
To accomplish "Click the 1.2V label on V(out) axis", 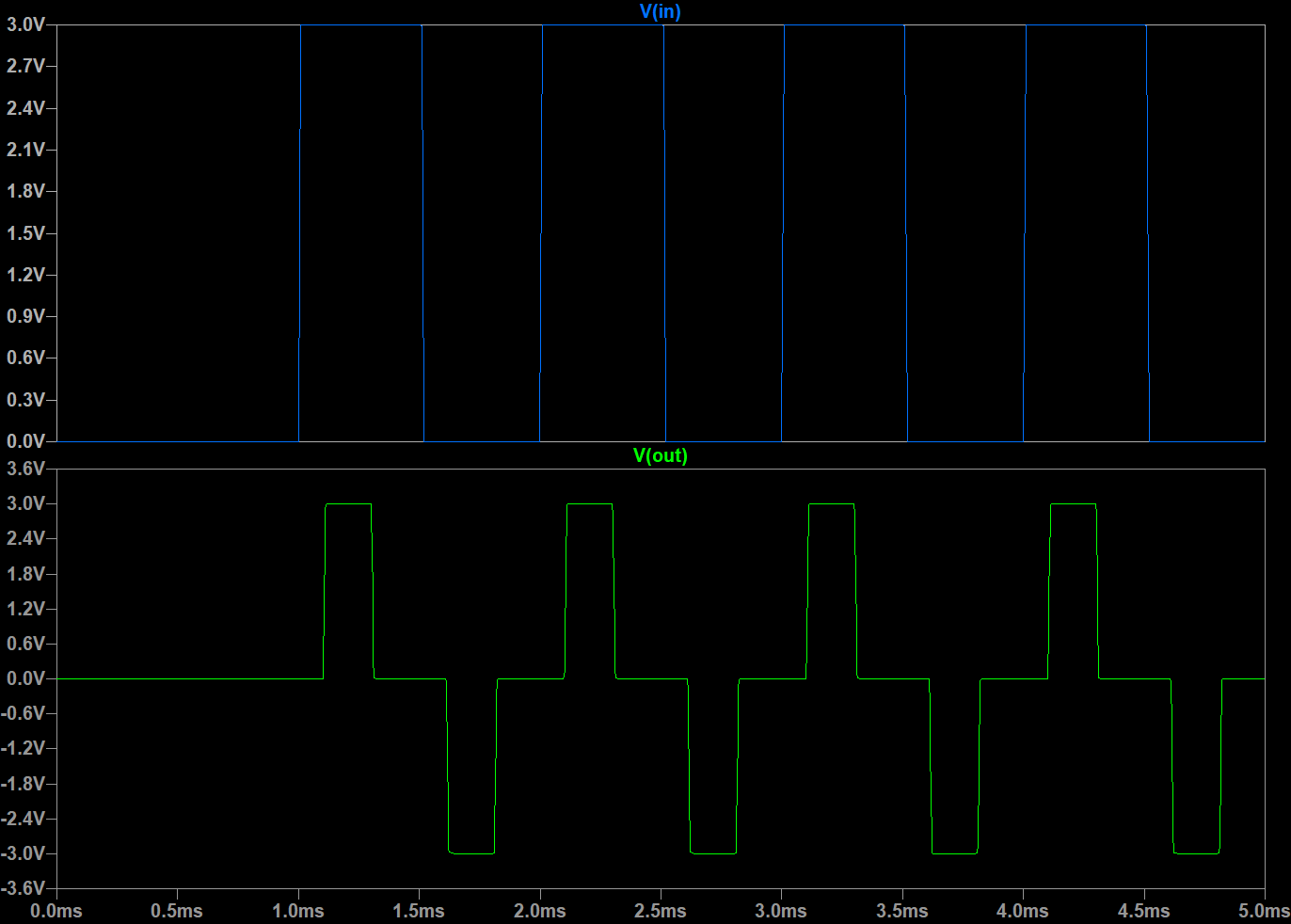I will pyautogui.click(x=25, y=609).
